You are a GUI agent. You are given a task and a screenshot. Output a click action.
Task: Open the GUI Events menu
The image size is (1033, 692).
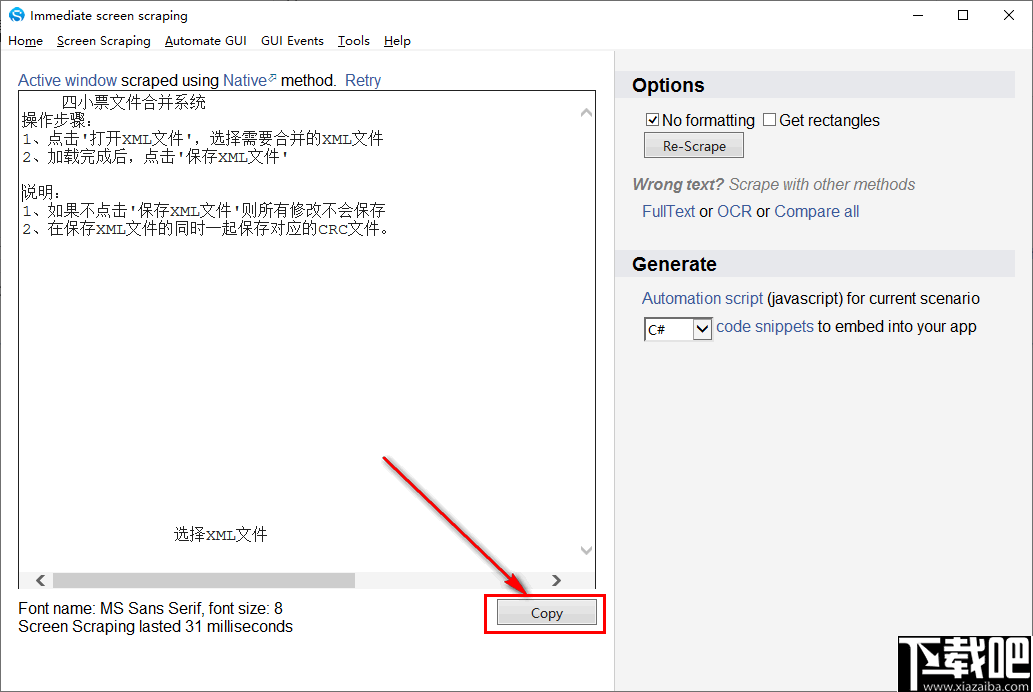click(292, 41)
